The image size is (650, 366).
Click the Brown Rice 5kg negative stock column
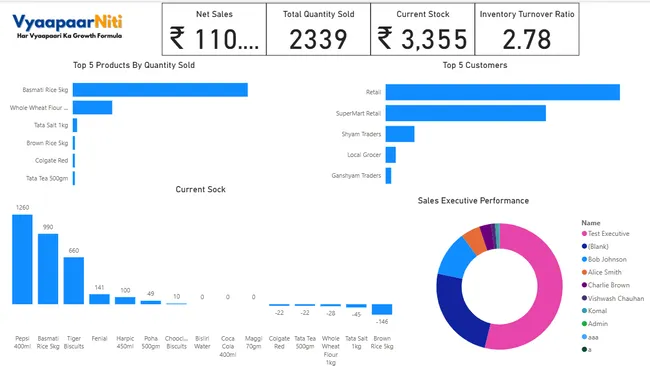382,309
